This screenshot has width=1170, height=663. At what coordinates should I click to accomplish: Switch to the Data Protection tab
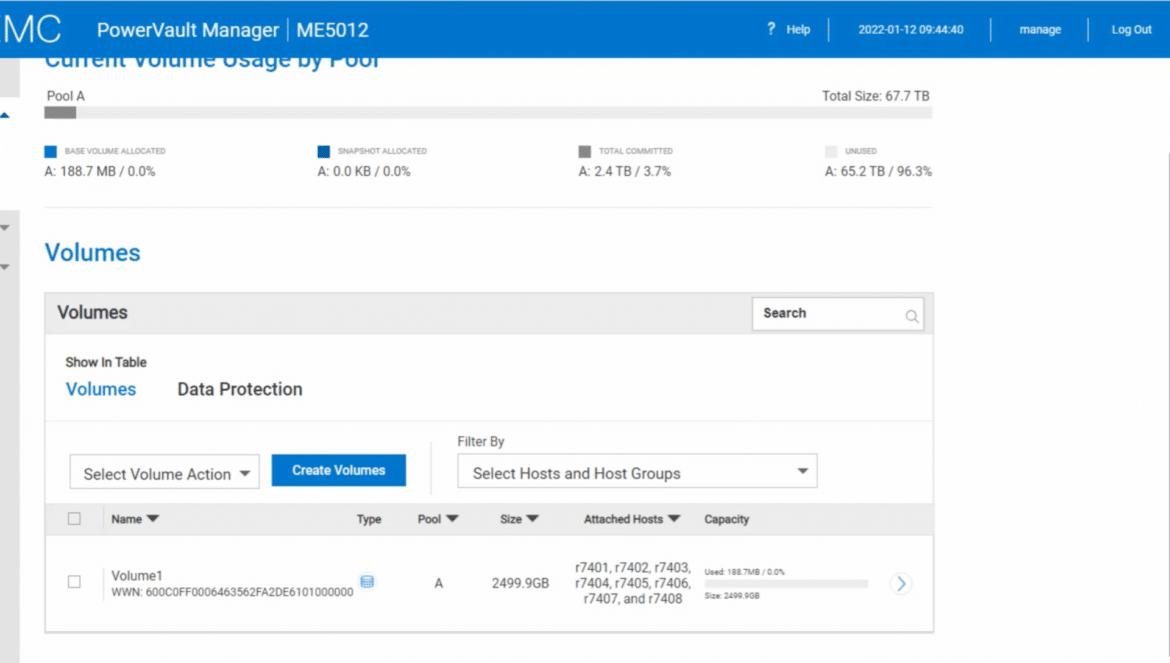tap(240, 389)
